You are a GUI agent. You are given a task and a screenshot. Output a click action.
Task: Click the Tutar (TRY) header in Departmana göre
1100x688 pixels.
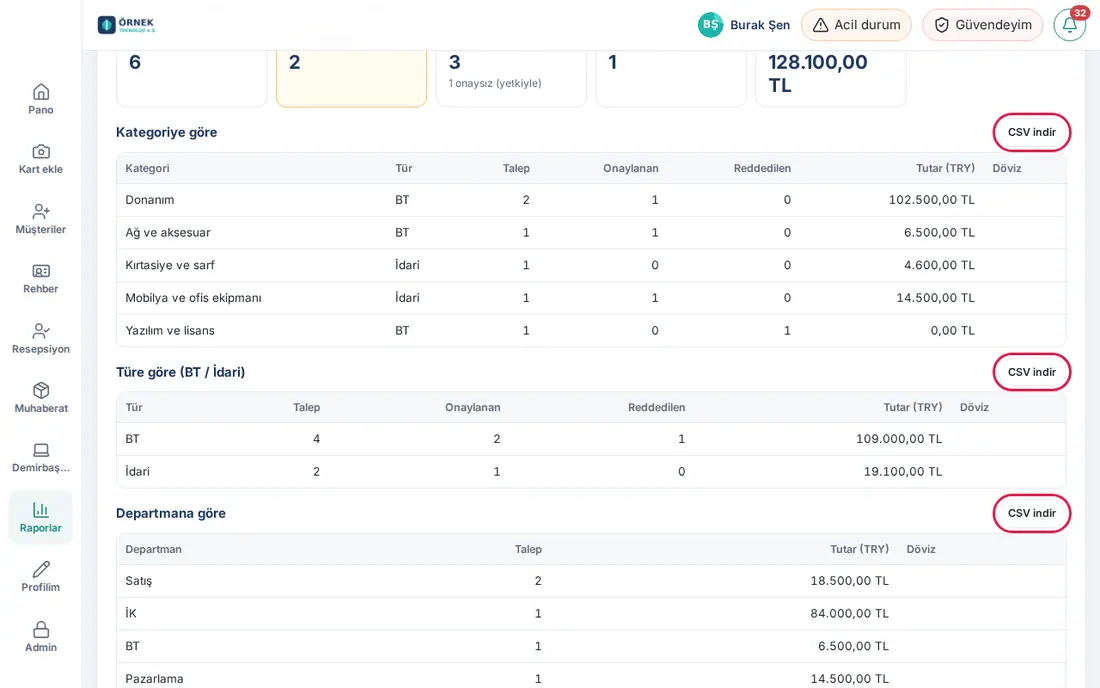pos(859,549)
